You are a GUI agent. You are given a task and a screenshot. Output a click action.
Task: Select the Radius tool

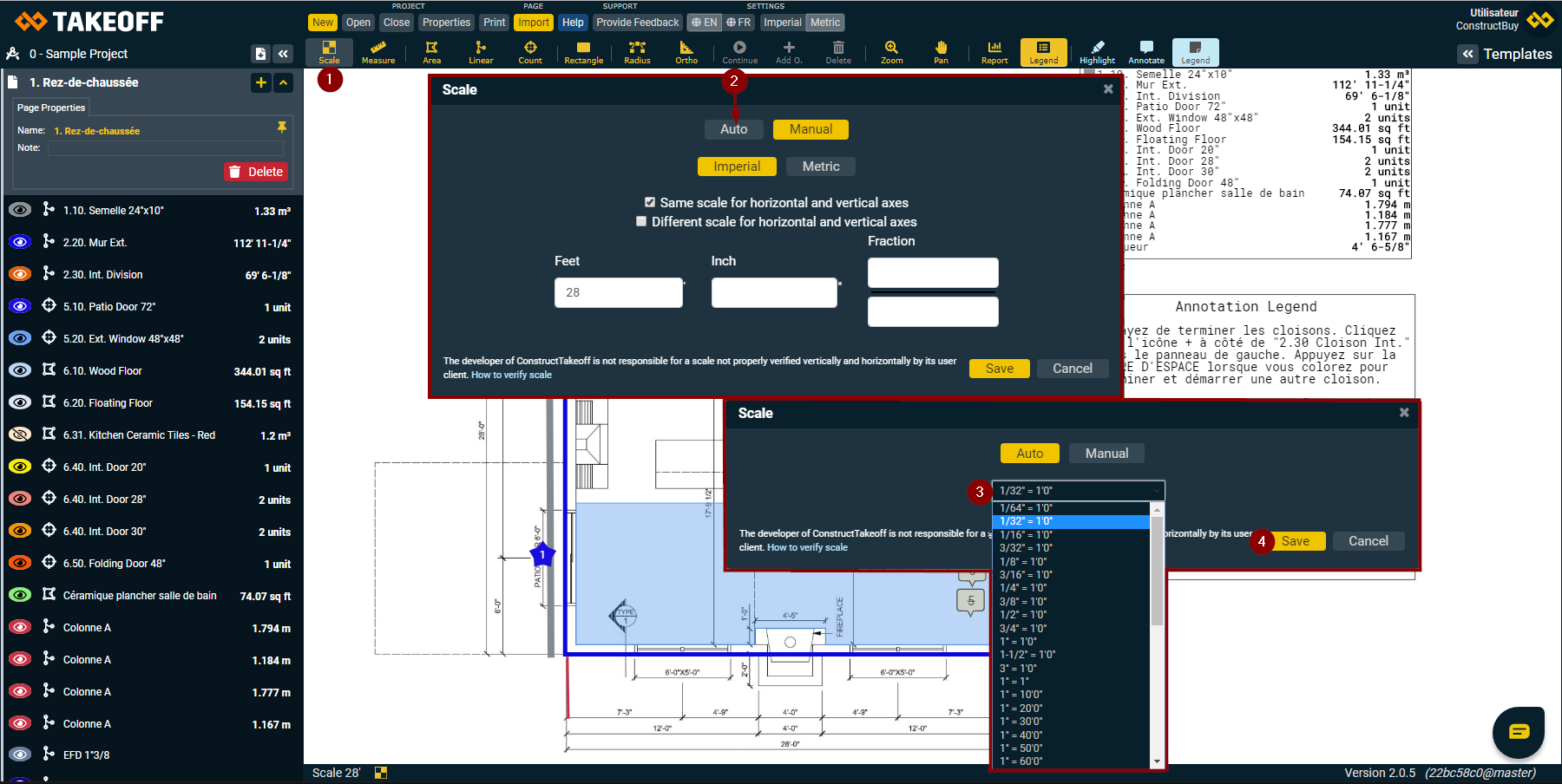pos(637,52)
